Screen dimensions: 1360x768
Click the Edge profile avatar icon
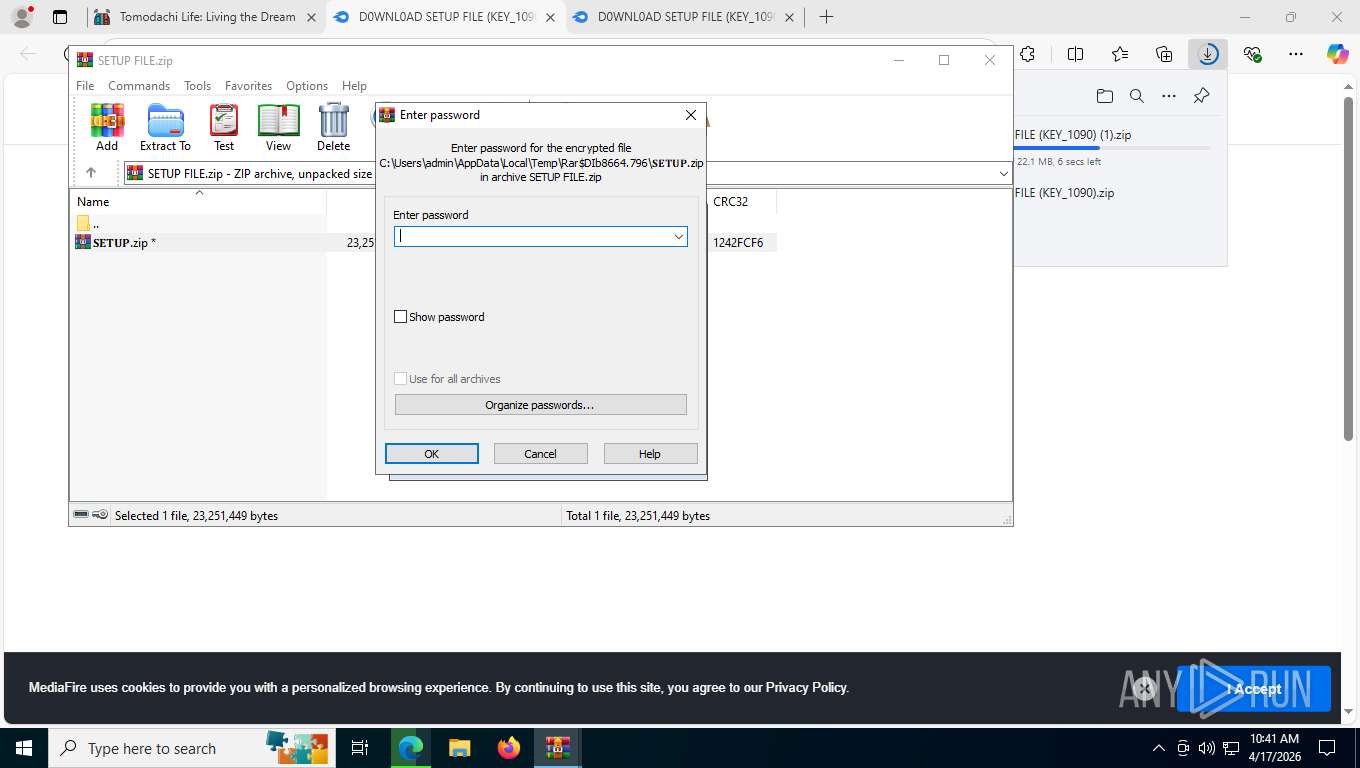tap(22, 17)
